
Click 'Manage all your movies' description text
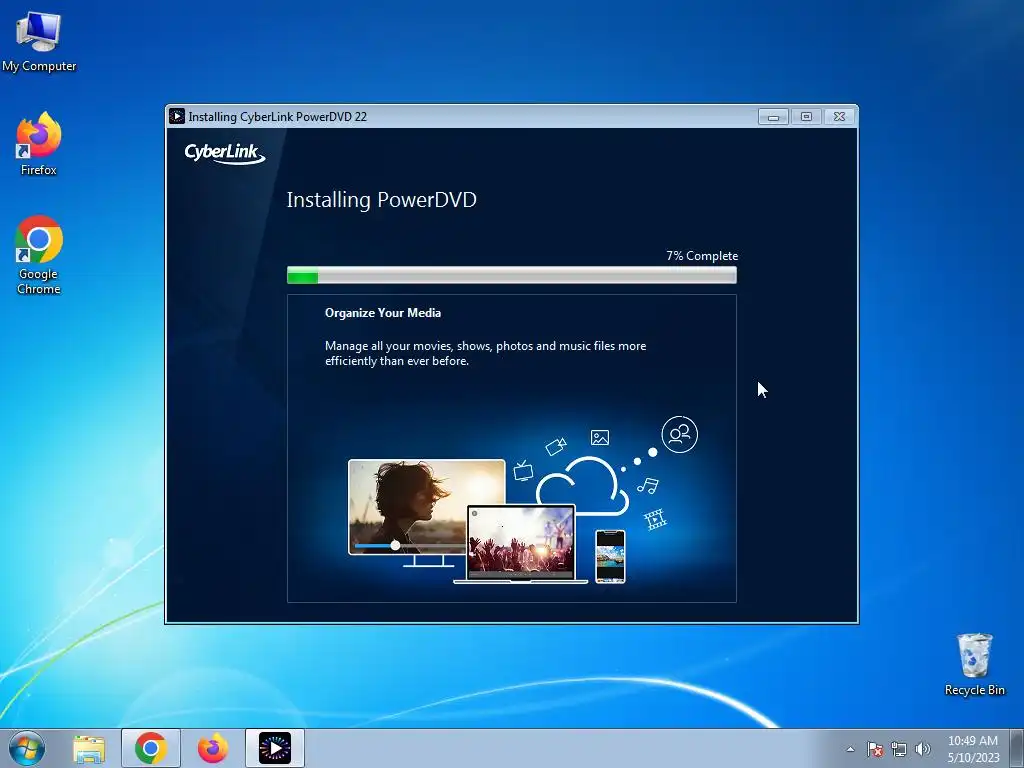(485, 353)
